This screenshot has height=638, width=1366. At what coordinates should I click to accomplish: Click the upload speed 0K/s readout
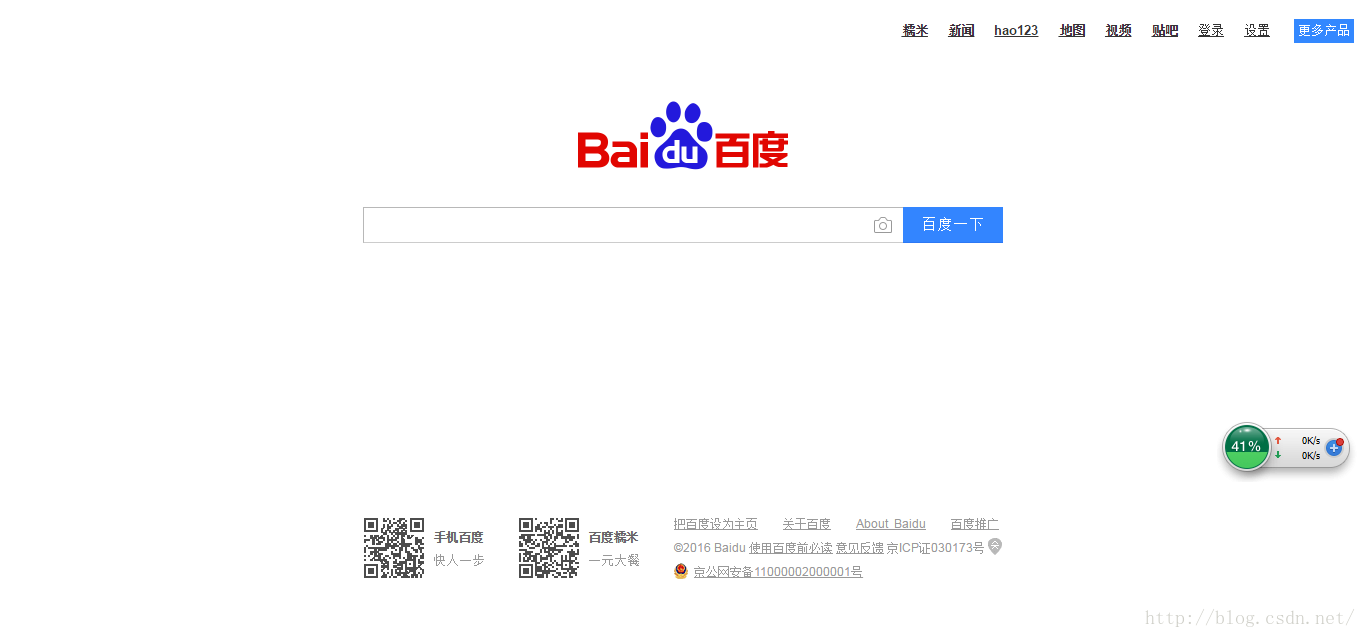pyautogui.click(x=1311, y=440)
